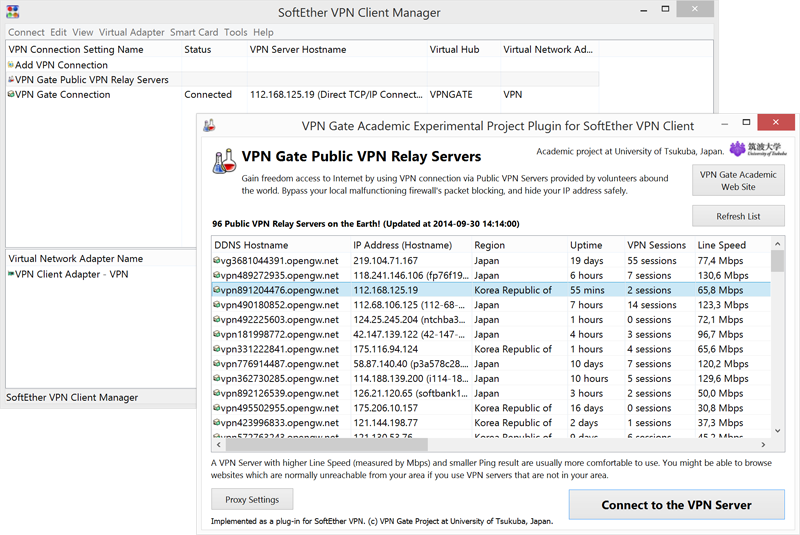
Task: Open the Virtual Adapter menu
Action: point(132,32)
